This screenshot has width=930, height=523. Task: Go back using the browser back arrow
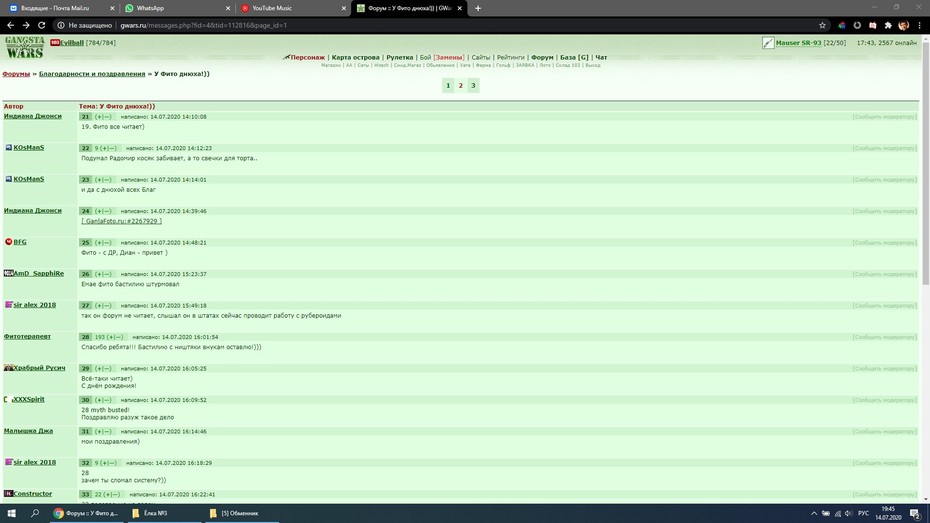click(x=10, y=25)
